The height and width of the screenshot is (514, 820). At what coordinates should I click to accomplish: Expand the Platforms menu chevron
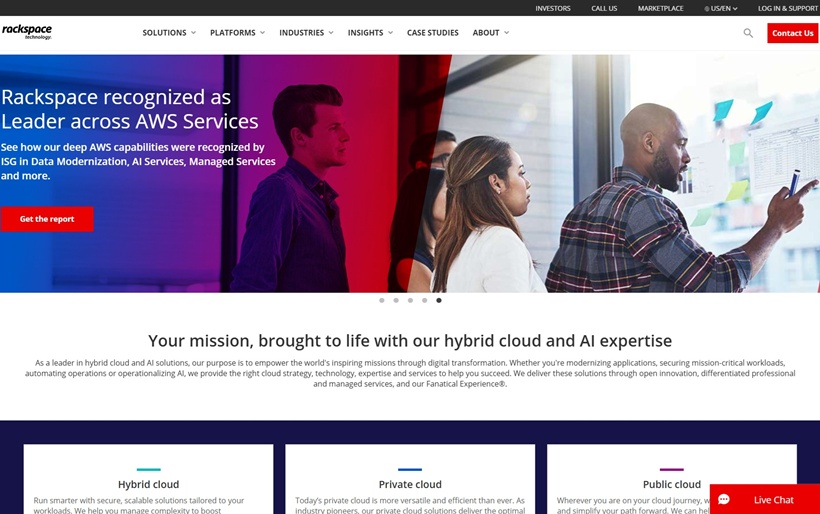263,32
